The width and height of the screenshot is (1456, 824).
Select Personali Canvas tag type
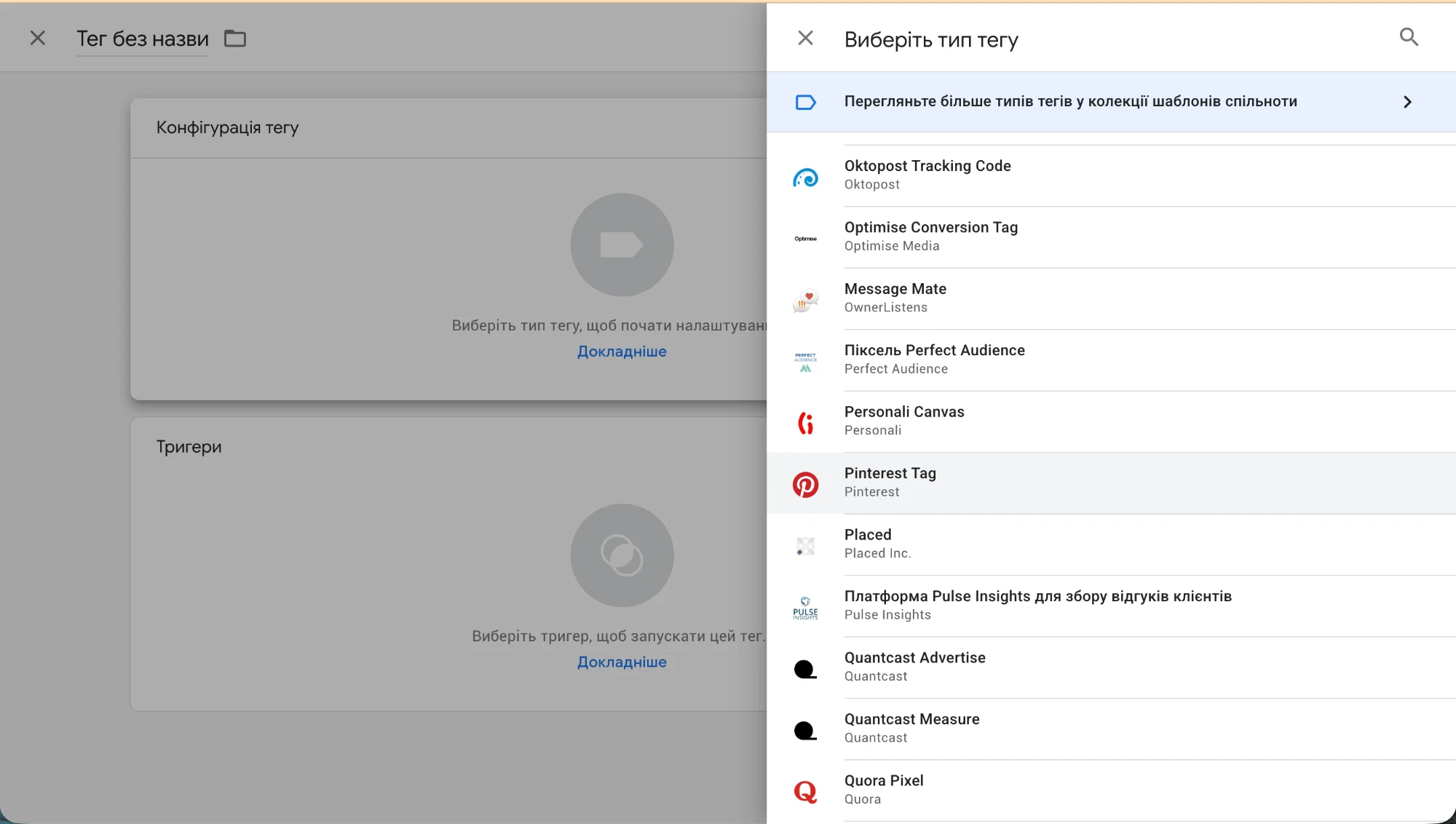(1111, 421)
